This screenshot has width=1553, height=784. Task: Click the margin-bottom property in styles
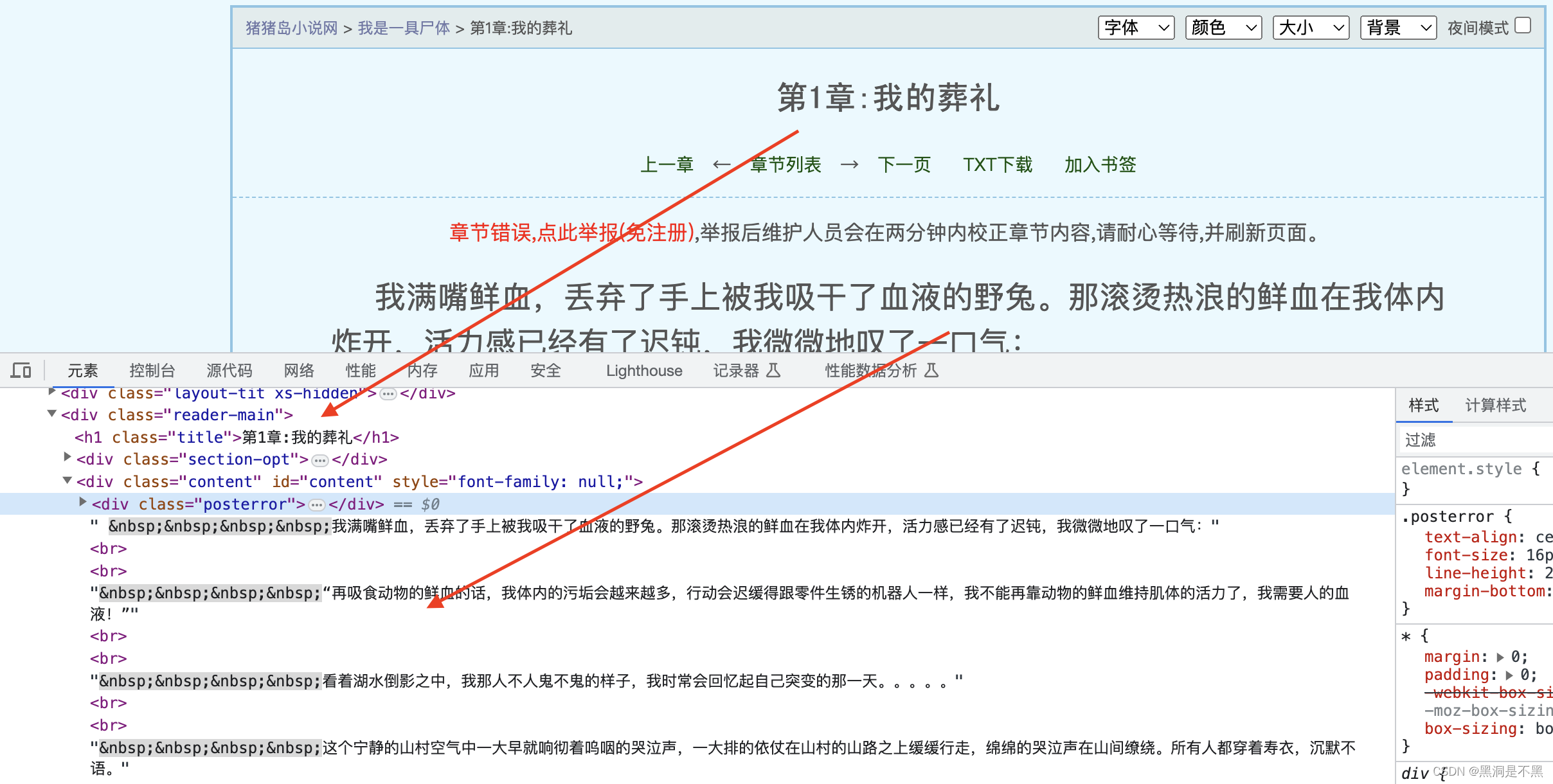tap(1485, 591)
